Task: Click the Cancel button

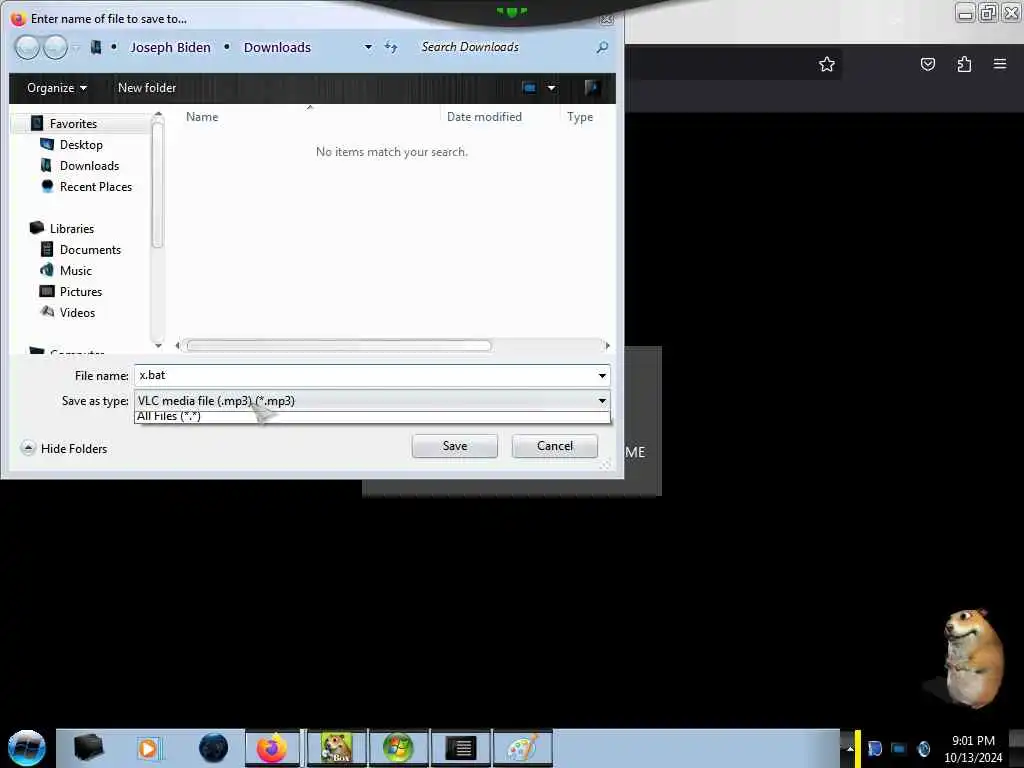Action: tap(554, 446)
